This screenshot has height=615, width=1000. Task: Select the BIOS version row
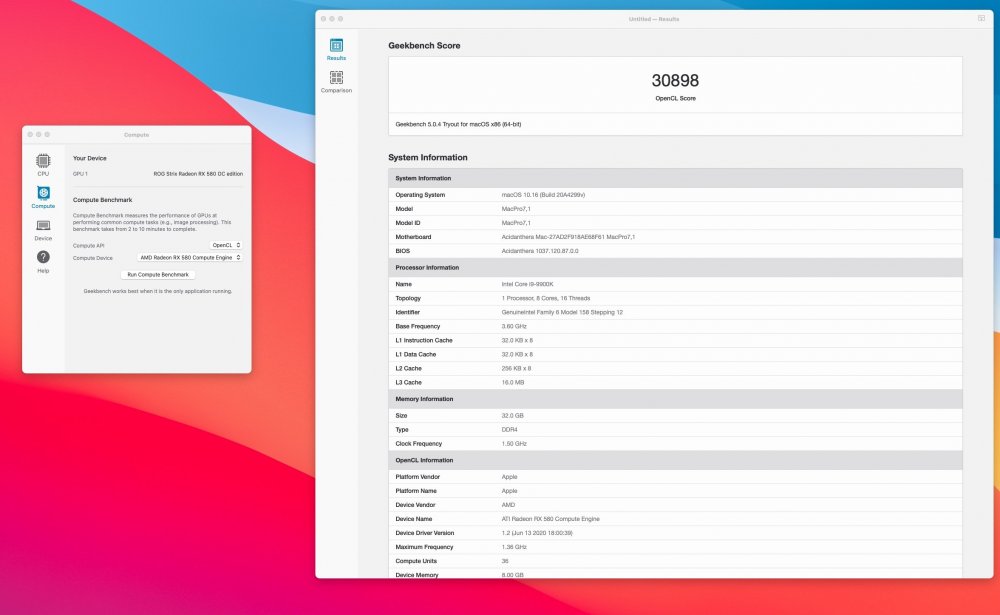point(675,251)
